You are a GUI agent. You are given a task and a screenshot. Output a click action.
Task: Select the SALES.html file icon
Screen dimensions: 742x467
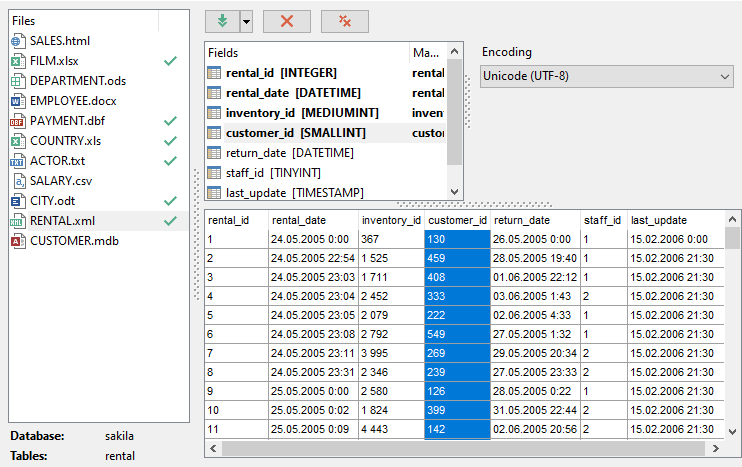(17, 41)
